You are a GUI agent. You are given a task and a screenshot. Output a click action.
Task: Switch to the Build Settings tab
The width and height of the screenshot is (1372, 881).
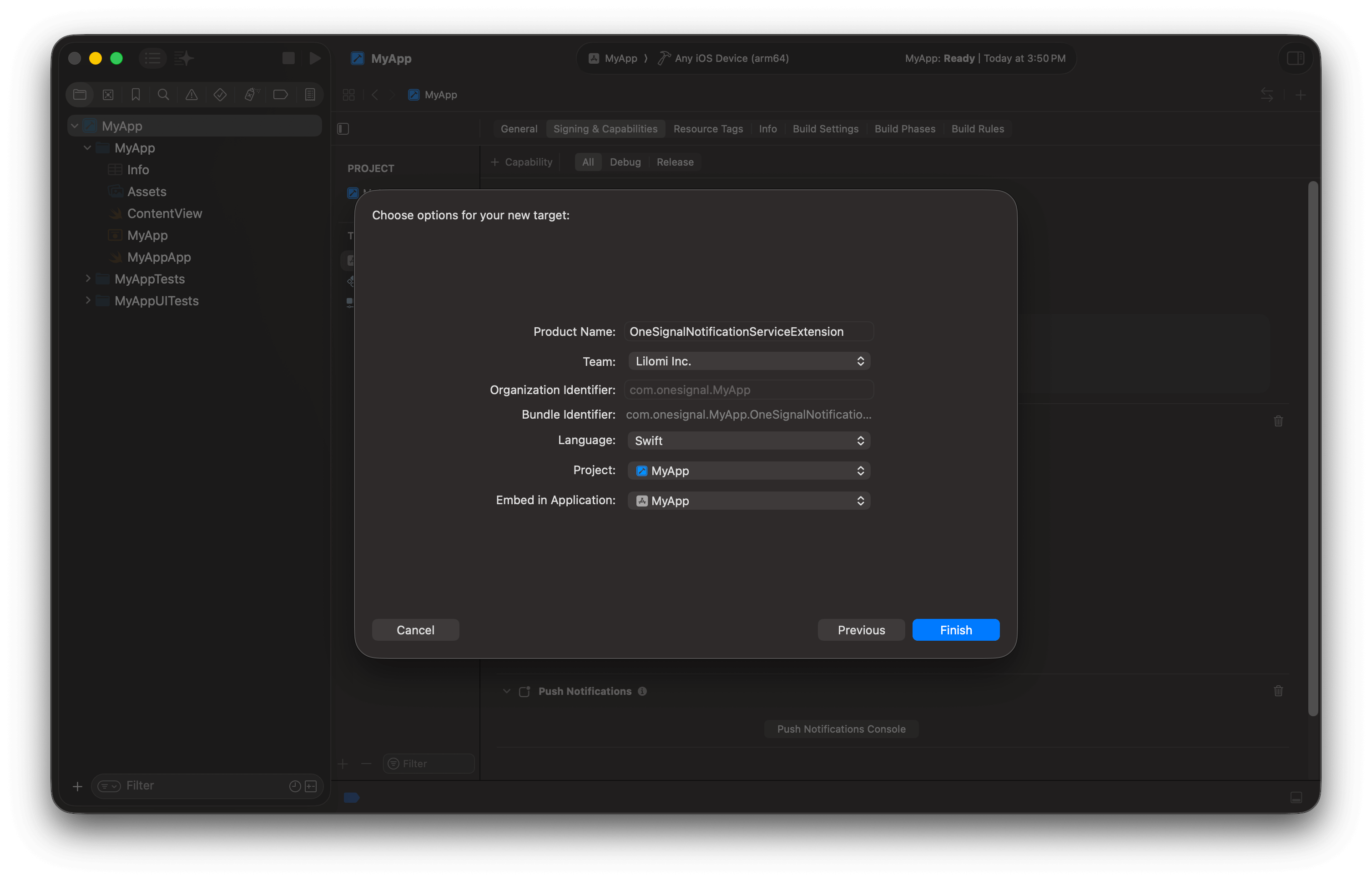click(825, 129)
